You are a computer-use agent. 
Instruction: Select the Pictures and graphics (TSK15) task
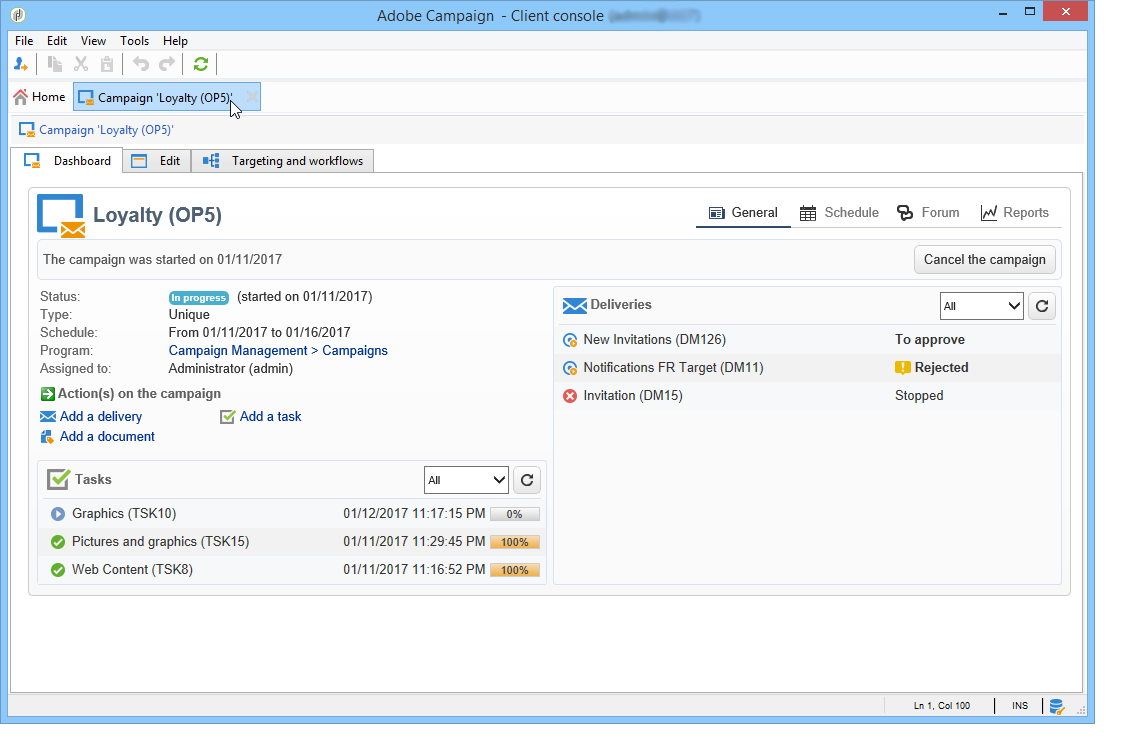click(292, 541)
